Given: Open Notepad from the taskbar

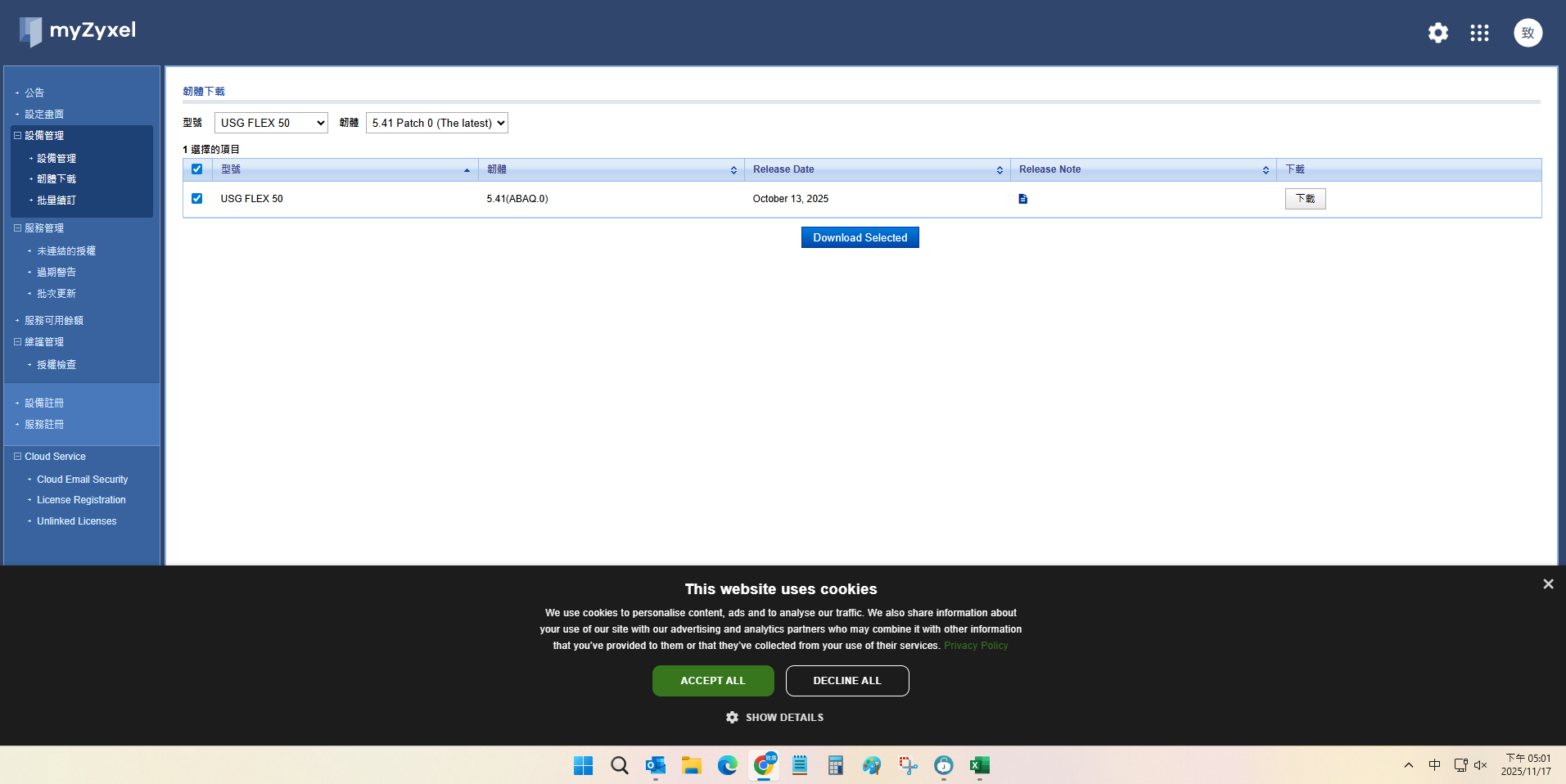Looking at the screenshot, I should 800,765.
